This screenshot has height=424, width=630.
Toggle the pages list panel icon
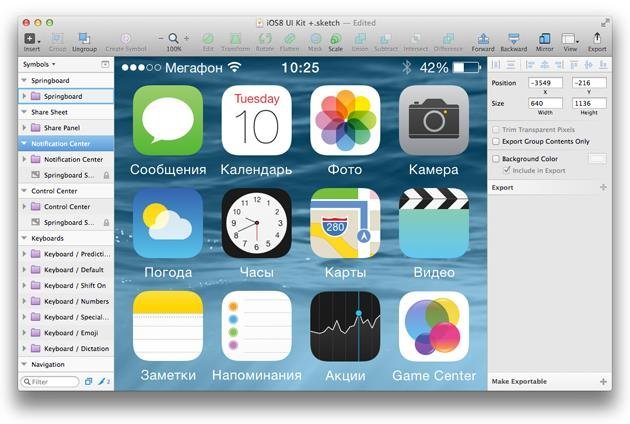(x=105, y=64)
